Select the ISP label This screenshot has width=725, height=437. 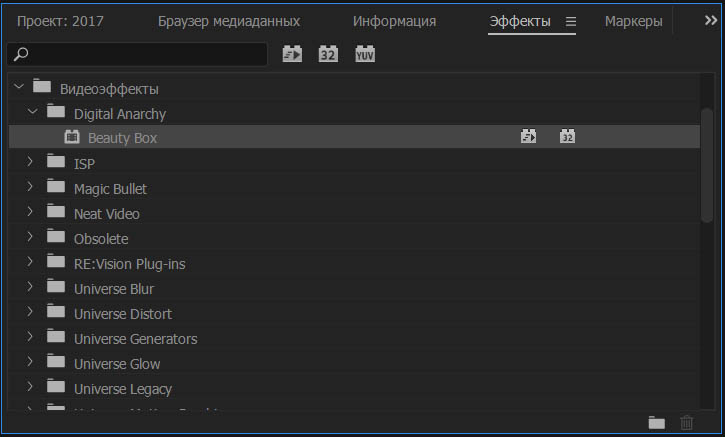coord(84,164)
